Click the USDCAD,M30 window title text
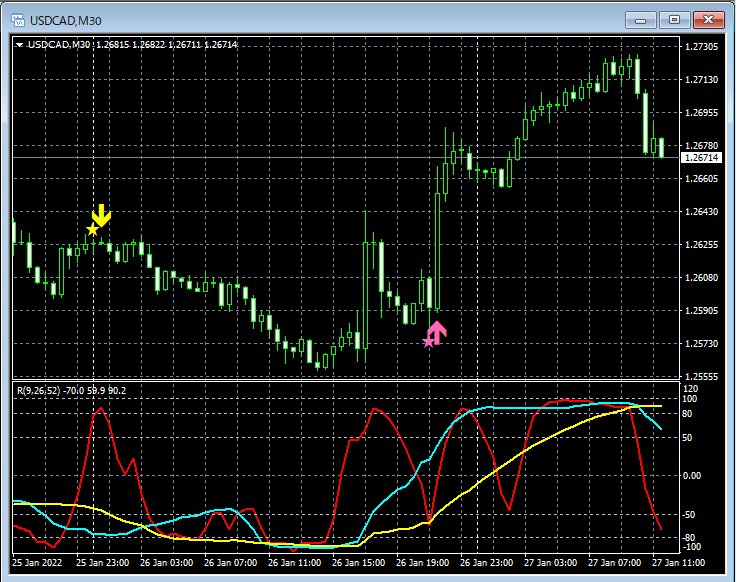 pyautogui.click(x=65, y=21)
